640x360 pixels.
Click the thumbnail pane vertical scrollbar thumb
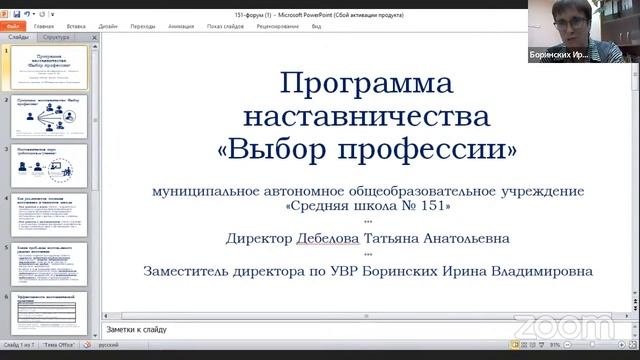95,120
